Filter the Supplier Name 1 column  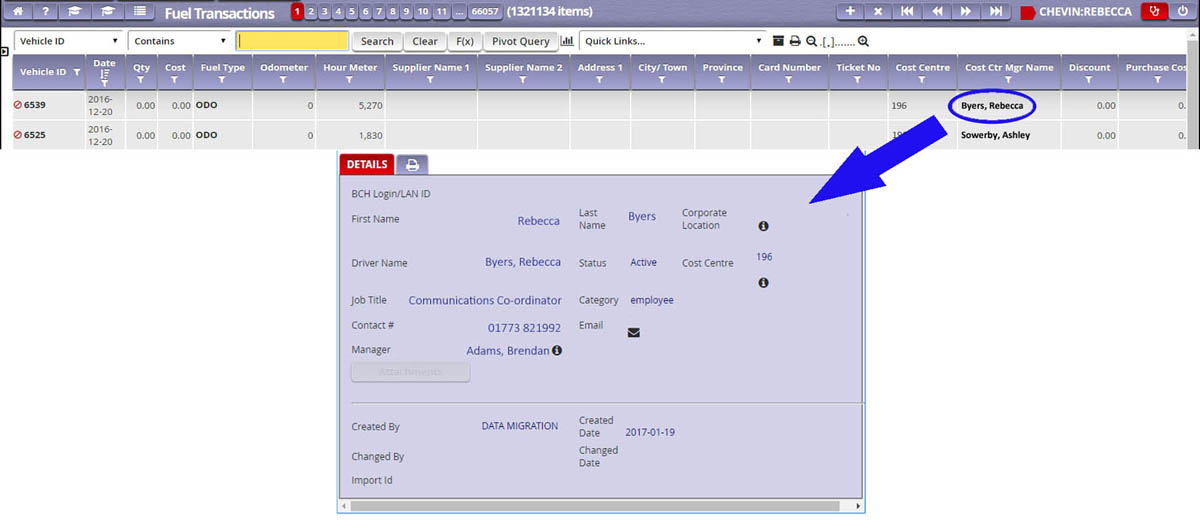(x=431, y=79)
